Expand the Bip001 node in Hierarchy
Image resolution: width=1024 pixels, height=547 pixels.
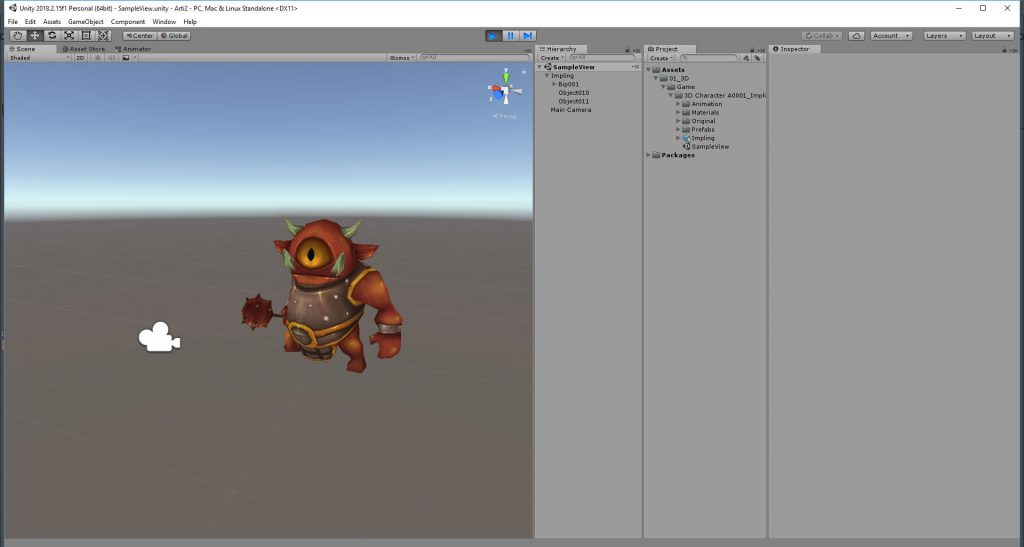tap(554, 84)
